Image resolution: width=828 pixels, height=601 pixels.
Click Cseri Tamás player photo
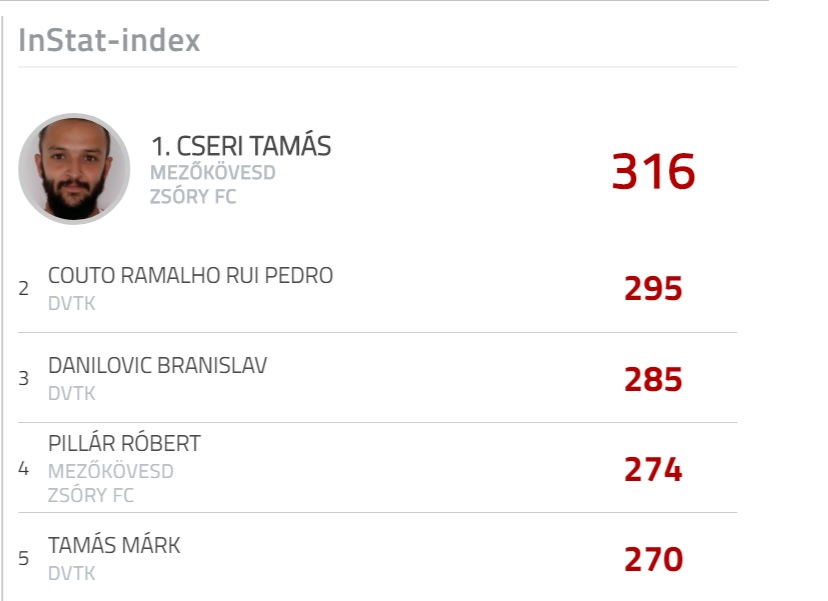tap(74, 168)
